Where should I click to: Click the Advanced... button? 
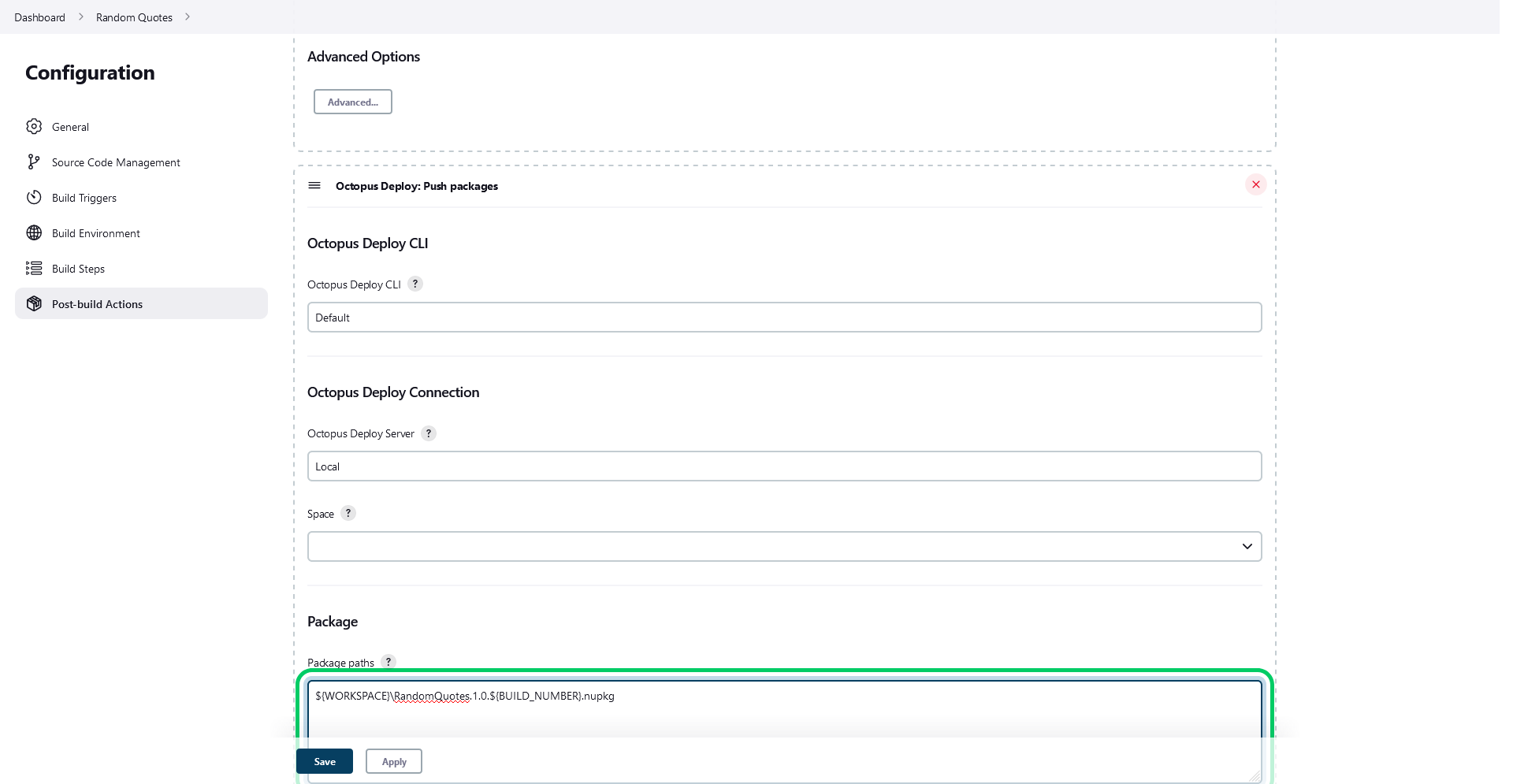(x=353, y=102)
